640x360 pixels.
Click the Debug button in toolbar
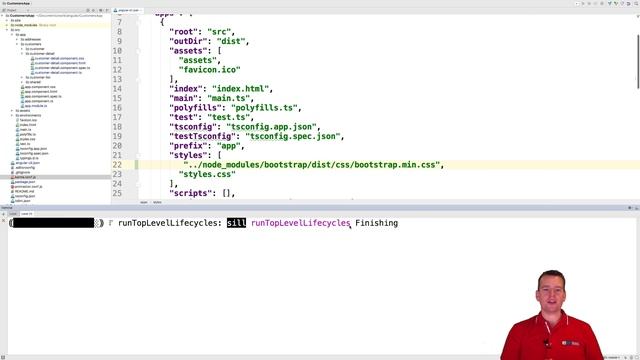pyautogui.click(x=589, y=3)
